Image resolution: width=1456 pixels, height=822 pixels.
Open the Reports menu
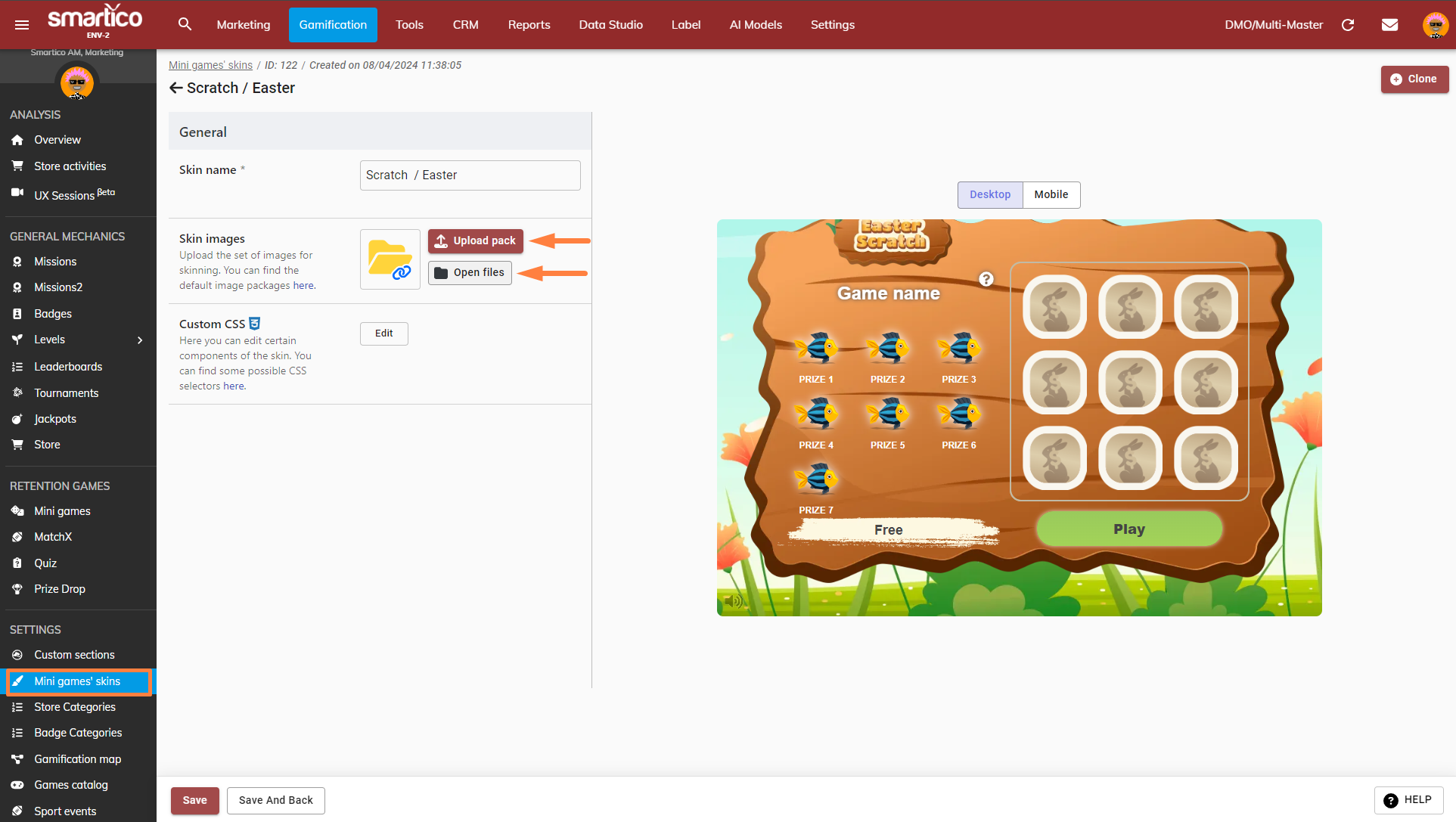tap(529, 25)
